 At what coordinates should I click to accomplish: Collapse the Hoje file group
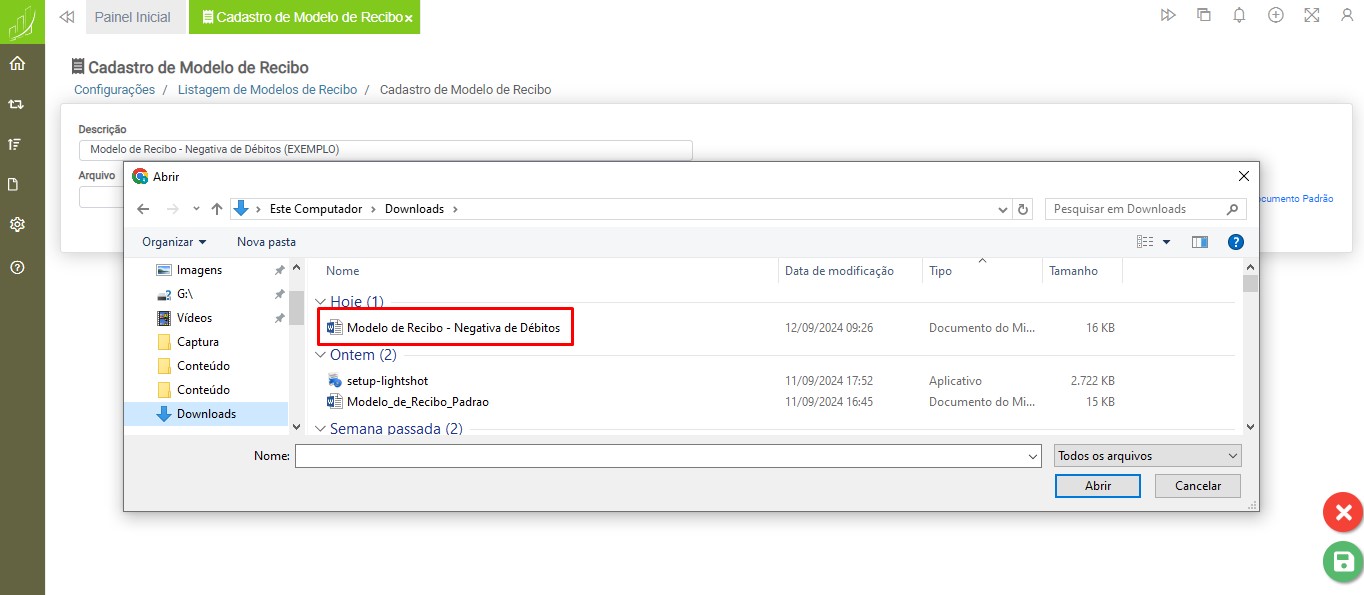[321, 301]
